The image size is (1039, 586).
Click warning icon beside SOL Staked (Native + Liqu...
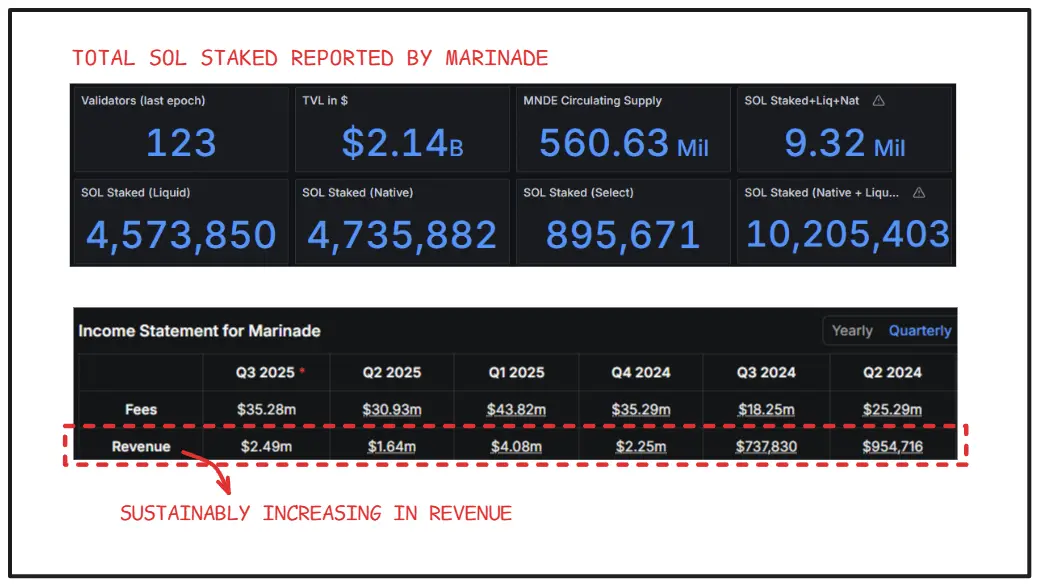[919, 192]
